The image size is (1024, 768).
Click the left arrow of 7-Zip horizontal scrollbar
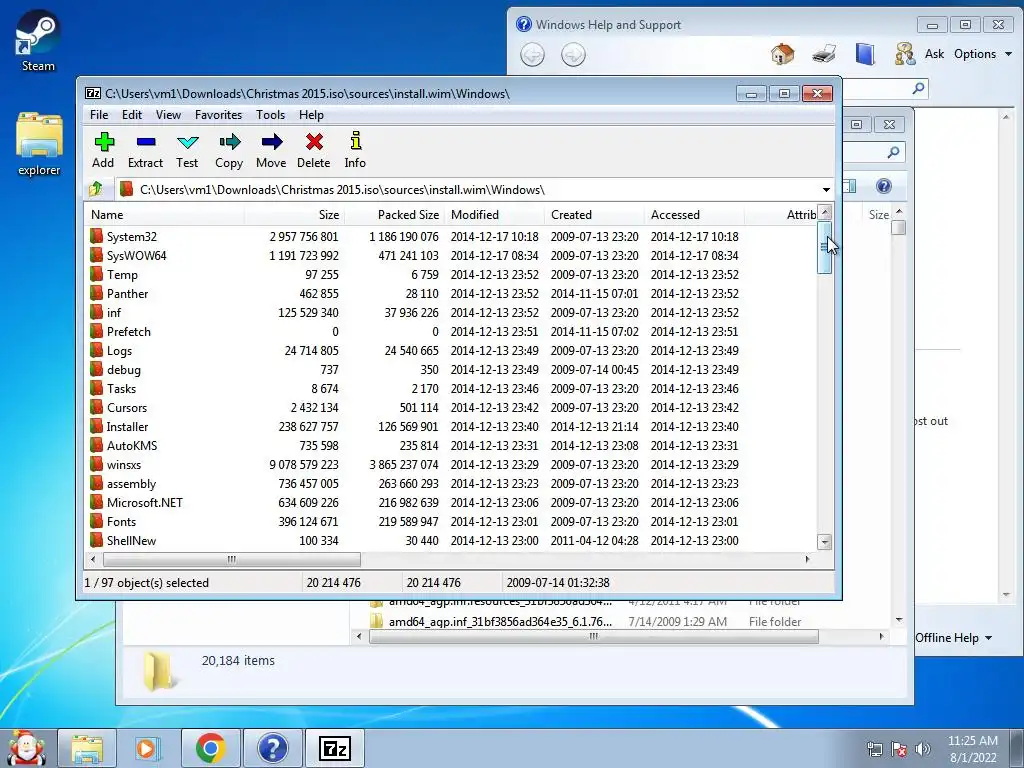(93, 560)
